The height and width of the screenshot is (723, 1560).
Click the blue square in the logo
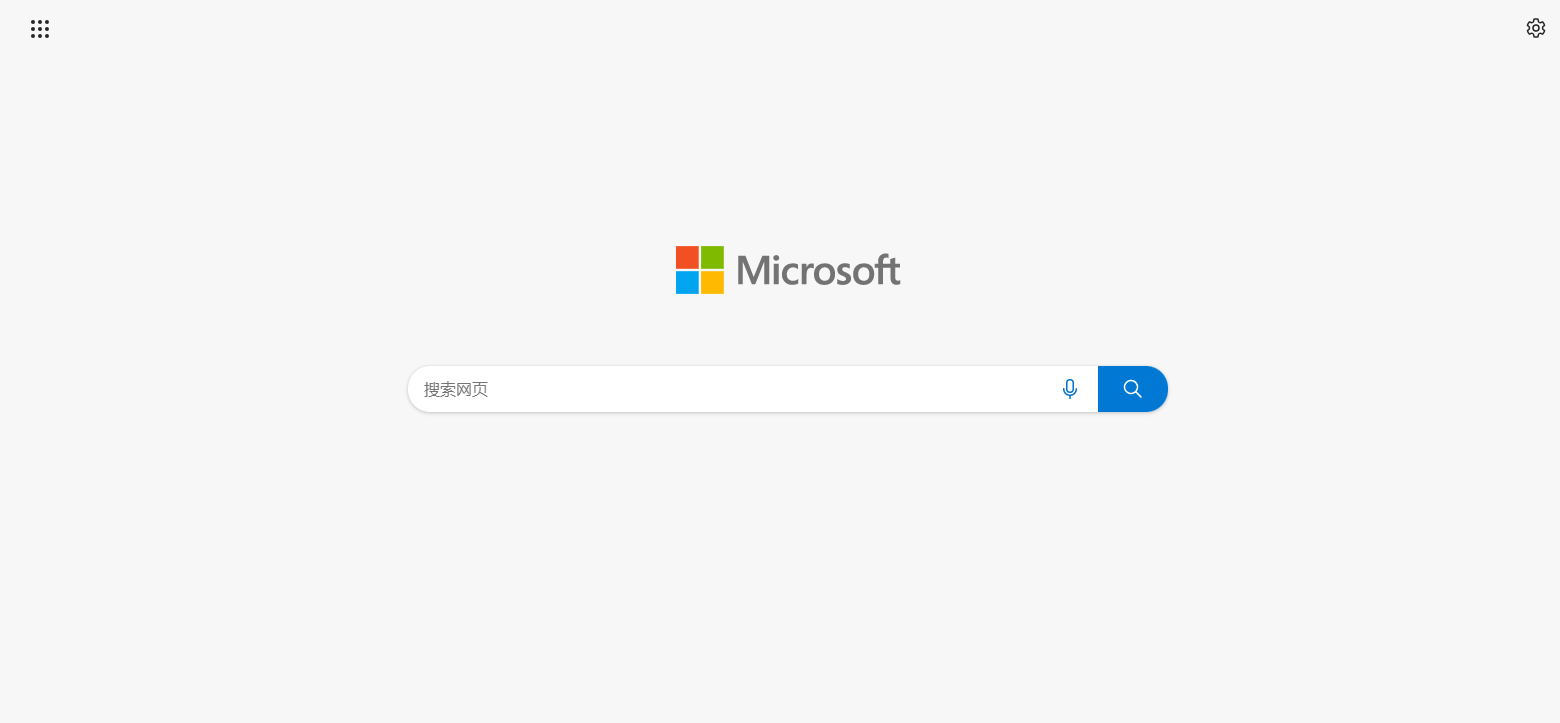click(687, 282)
